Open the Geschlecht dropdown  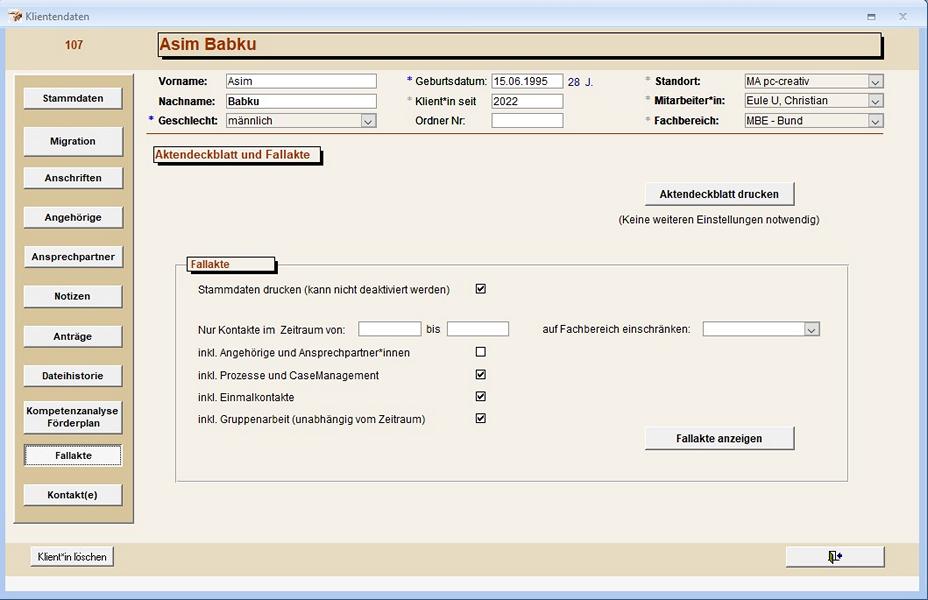click(369, 120)
